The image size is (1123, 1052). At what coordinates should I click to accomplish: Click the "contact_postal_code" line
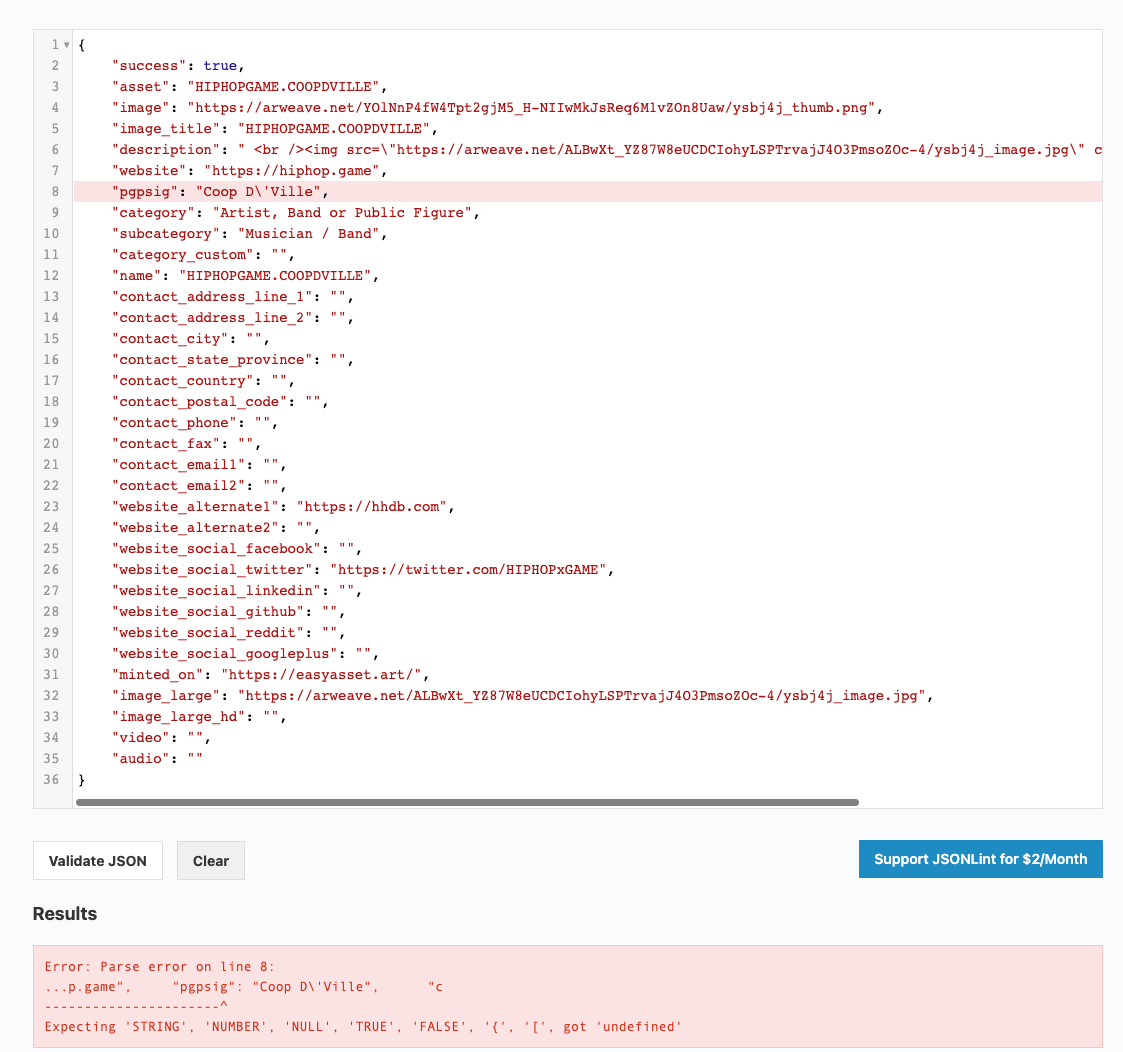pyautogui.click(x=220, y=401)
